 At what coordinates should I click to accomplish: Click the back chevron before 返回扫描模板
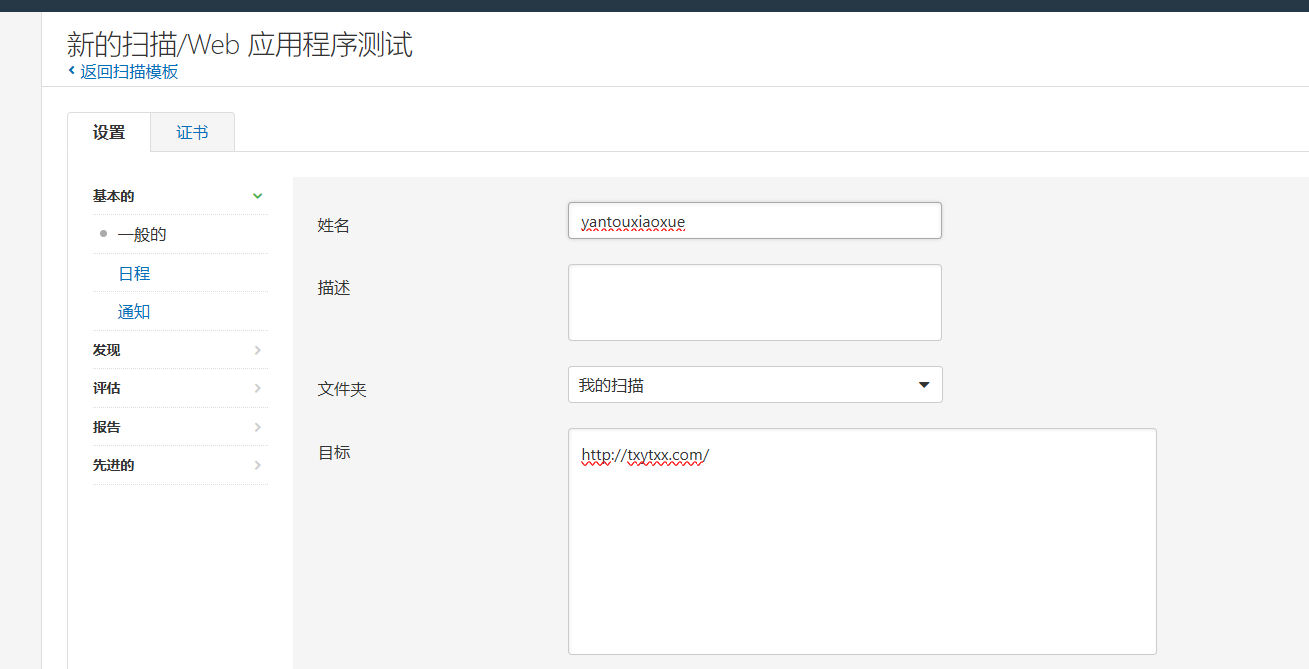pos(71,71)
